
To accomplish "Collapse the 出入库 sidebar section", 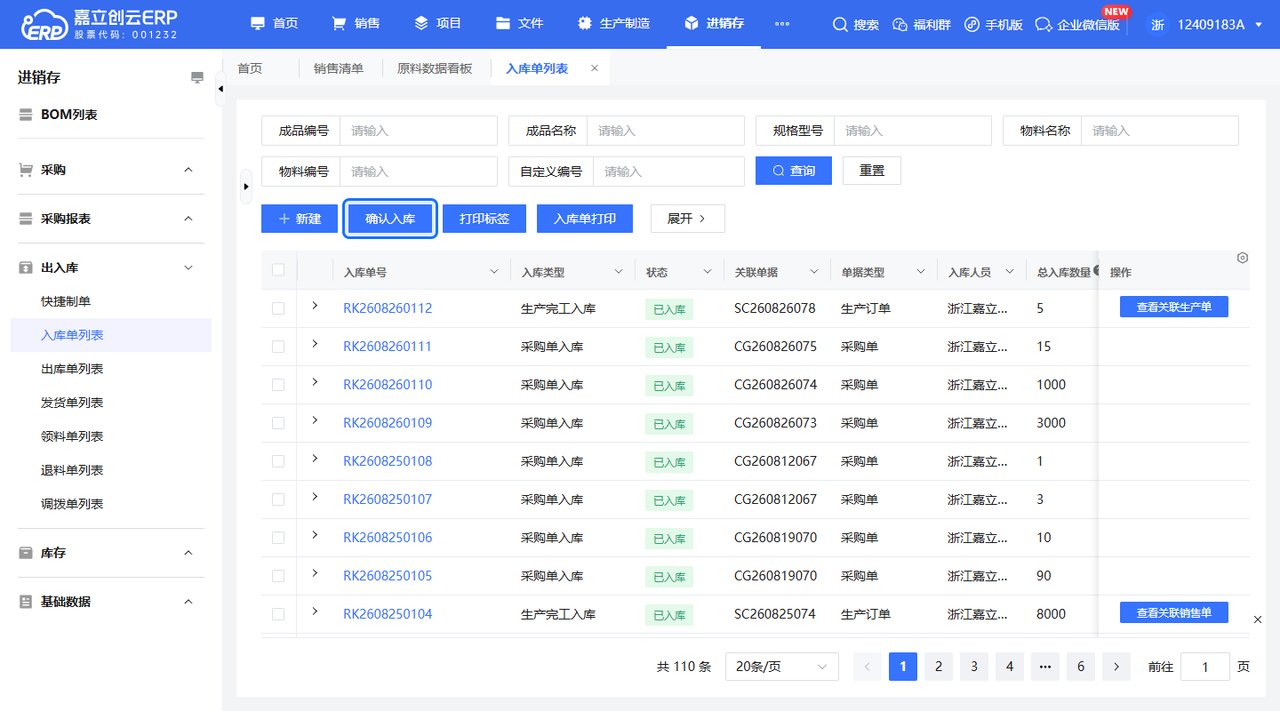I will (188, 268).
